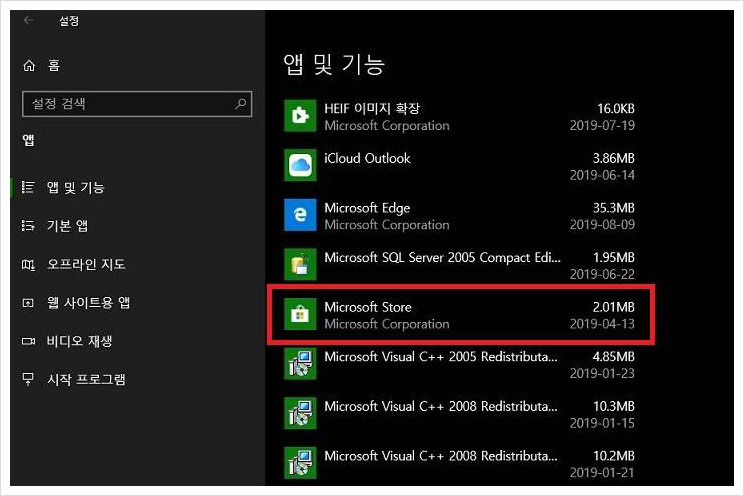The height and width of the screenshot is (496, 744).
Task: Select 앱 및 기능 in sidebar
Action: point(75,187)
